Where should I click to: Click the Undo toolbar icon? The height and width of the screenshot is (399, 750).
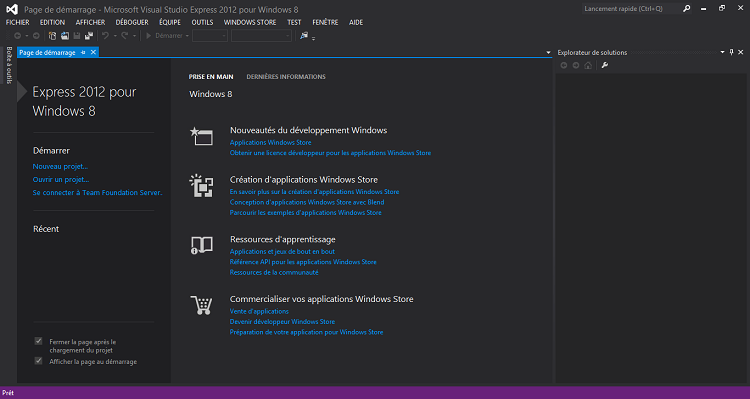[x=105, y=36]
